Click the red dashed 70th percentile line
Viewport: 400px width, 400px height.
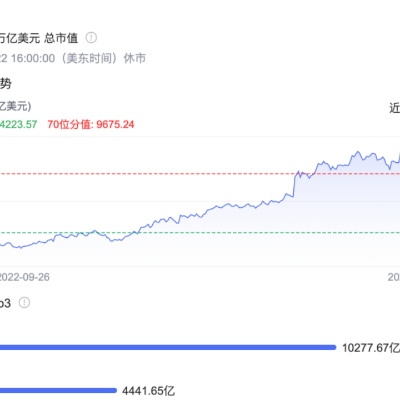tap(200, 174)
